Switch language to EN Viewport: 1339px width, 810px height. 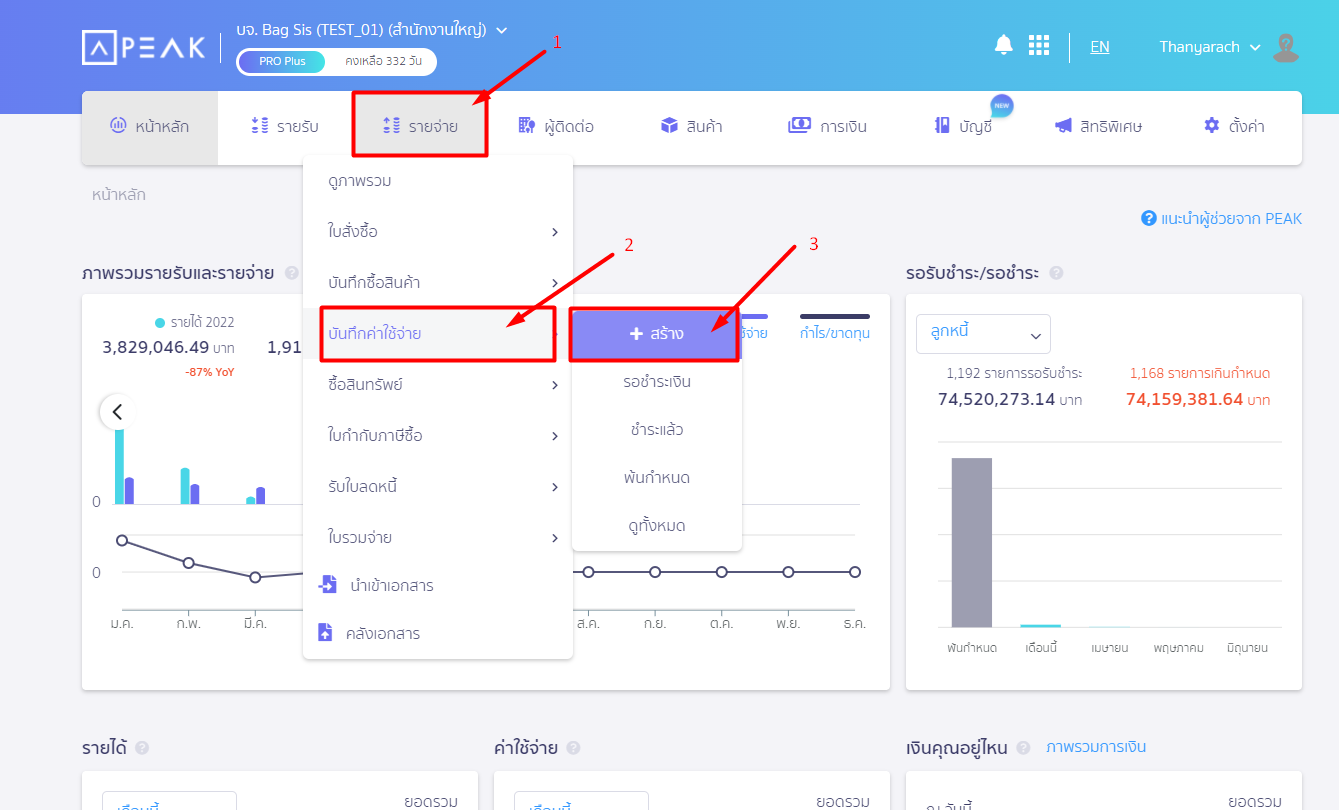[1100, 47]
